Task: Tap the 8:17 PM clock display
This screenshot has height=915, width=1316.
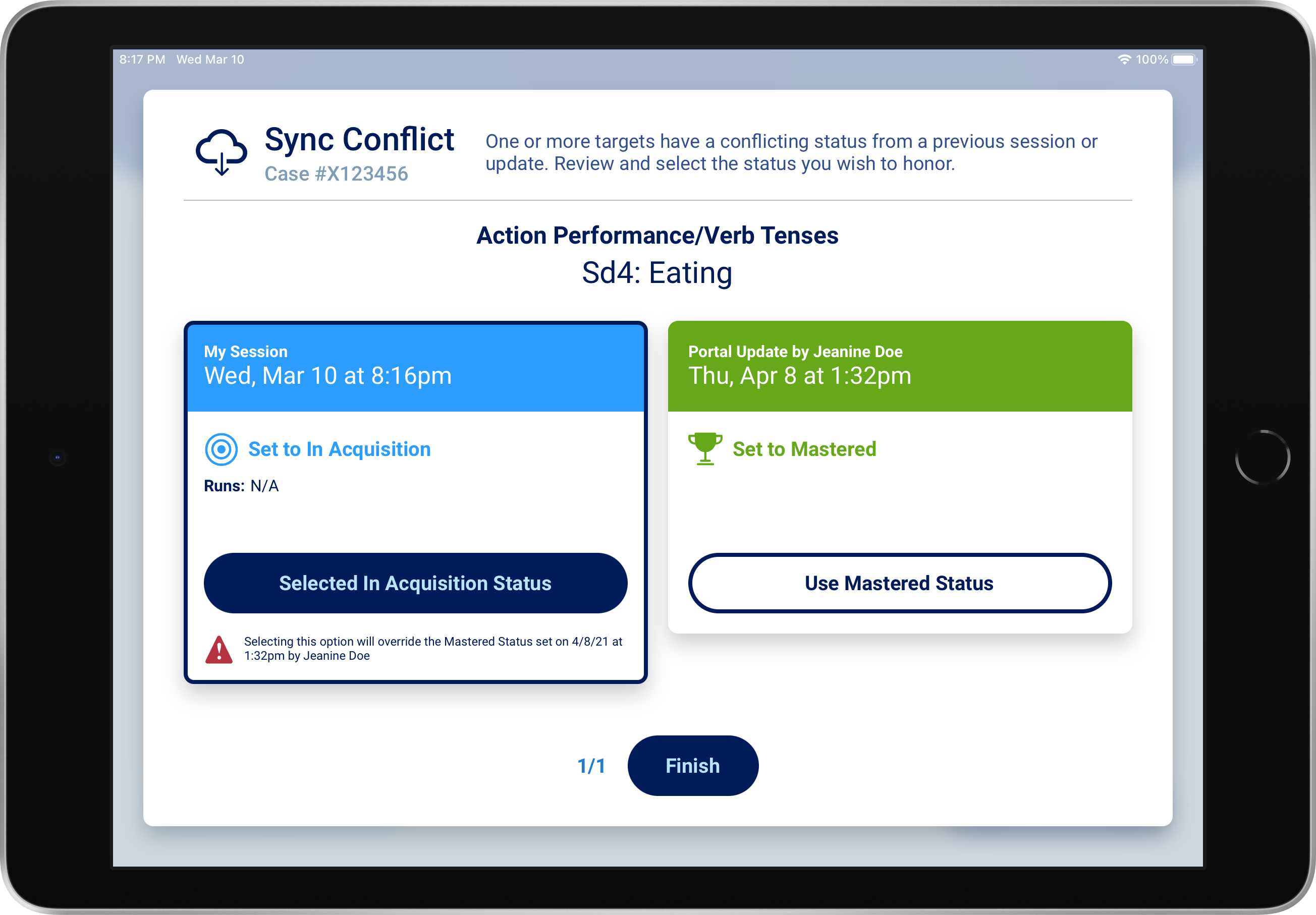Action: (142, 60)
